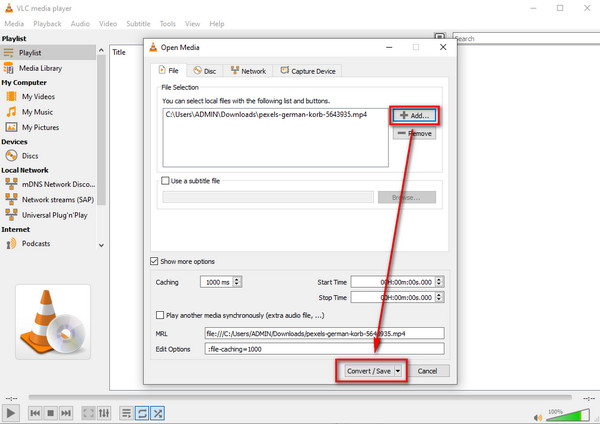This screenshot has height=424, width=600.
Task: Click the Title column header
Action: pos(119,52)
